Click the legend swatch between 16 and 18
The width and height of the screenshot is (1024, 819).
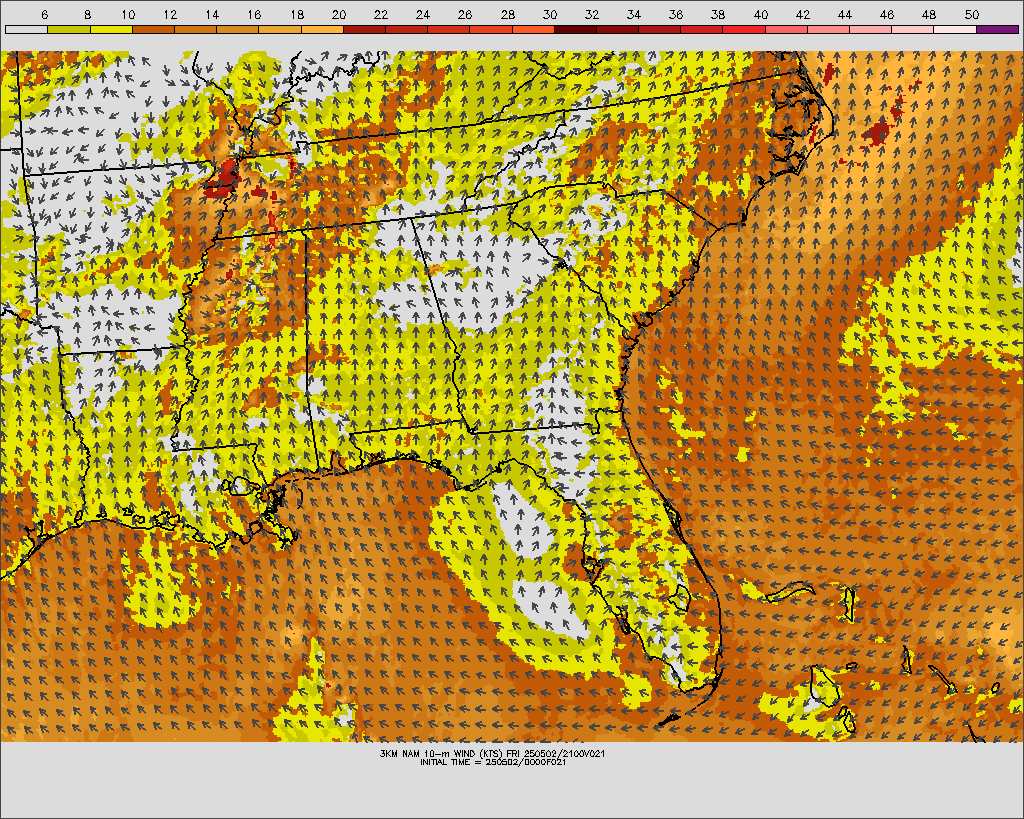point(280,29)
